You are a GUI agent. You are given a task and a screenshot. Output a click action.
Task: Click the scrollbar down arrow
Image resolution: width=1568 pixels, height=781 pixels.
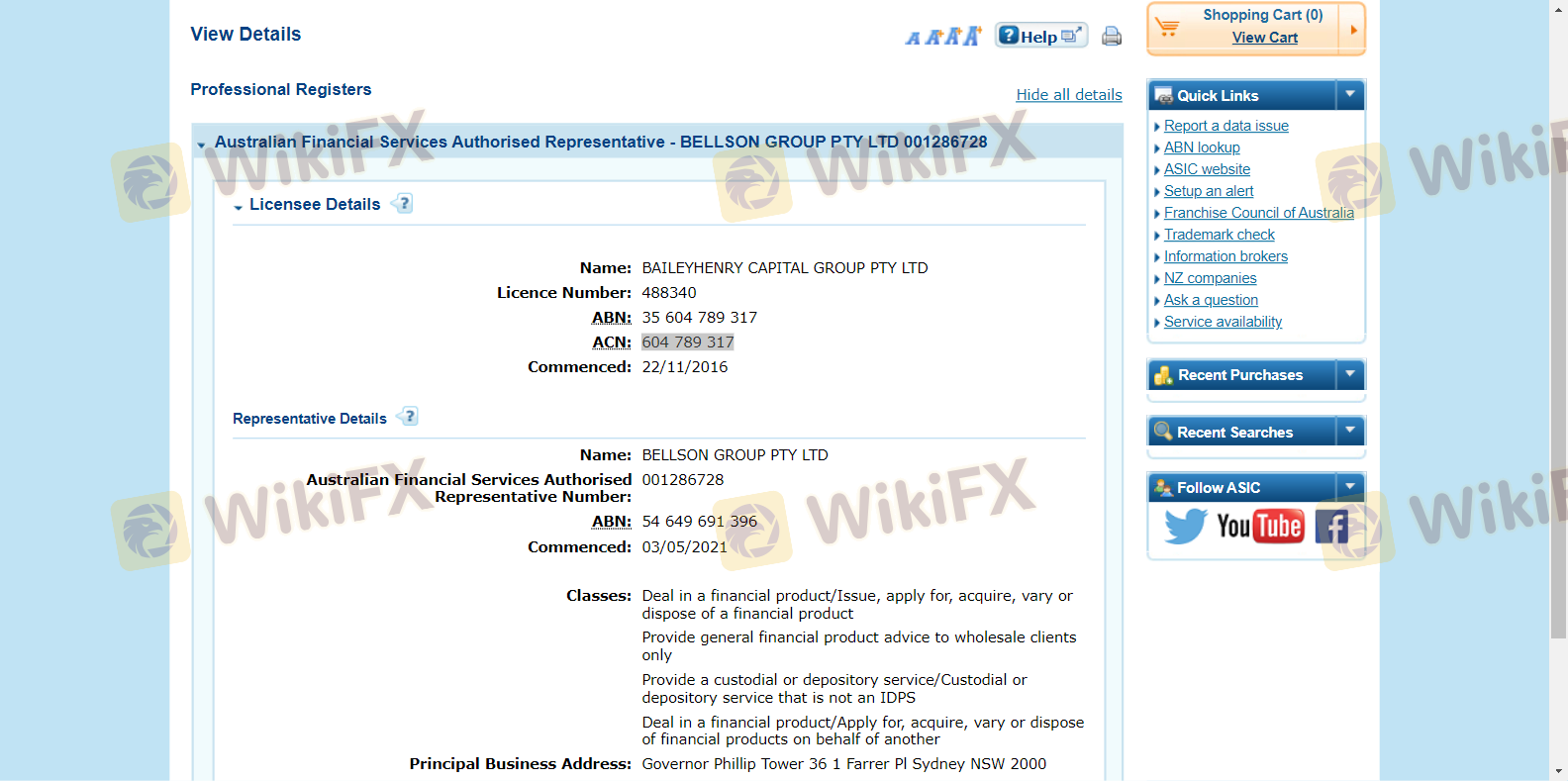[x=1558, y=771]
